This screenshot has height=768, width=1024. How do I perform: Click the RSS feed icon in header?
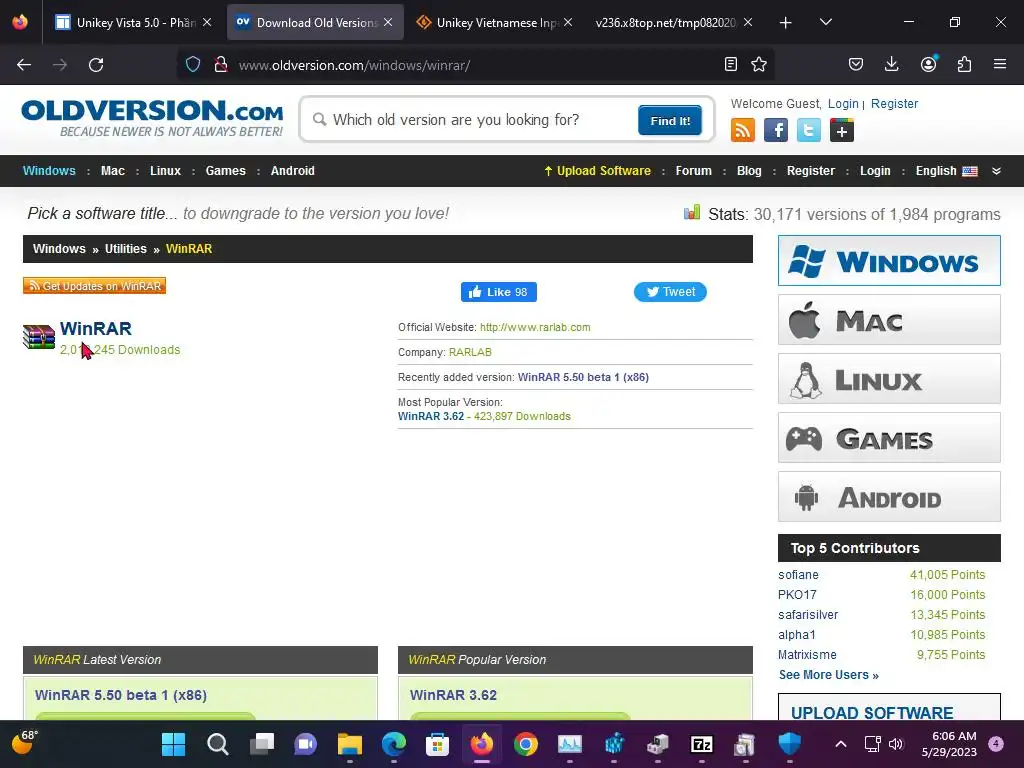click(x=743, y=130)
